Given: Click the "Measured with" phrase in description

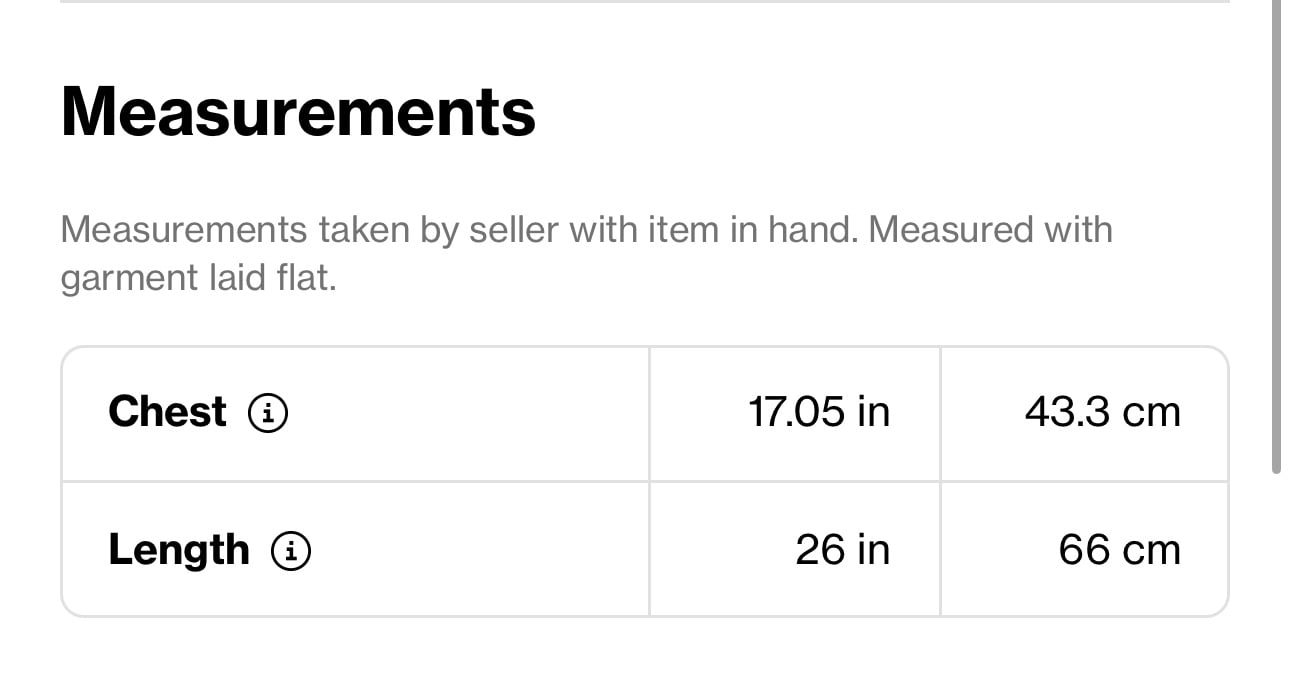Looking at the screenshot, I should 990,230.
